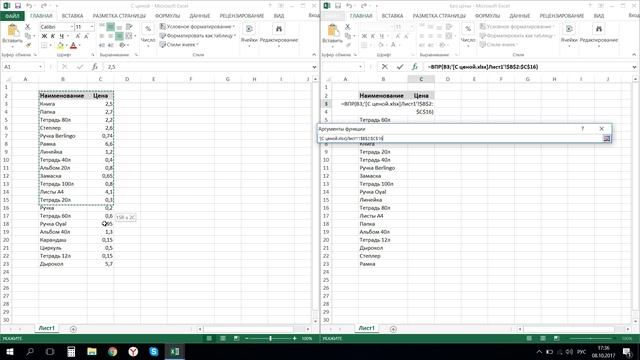
Task: Click Redo arrow in left window title bar
Action: point(43,6)
